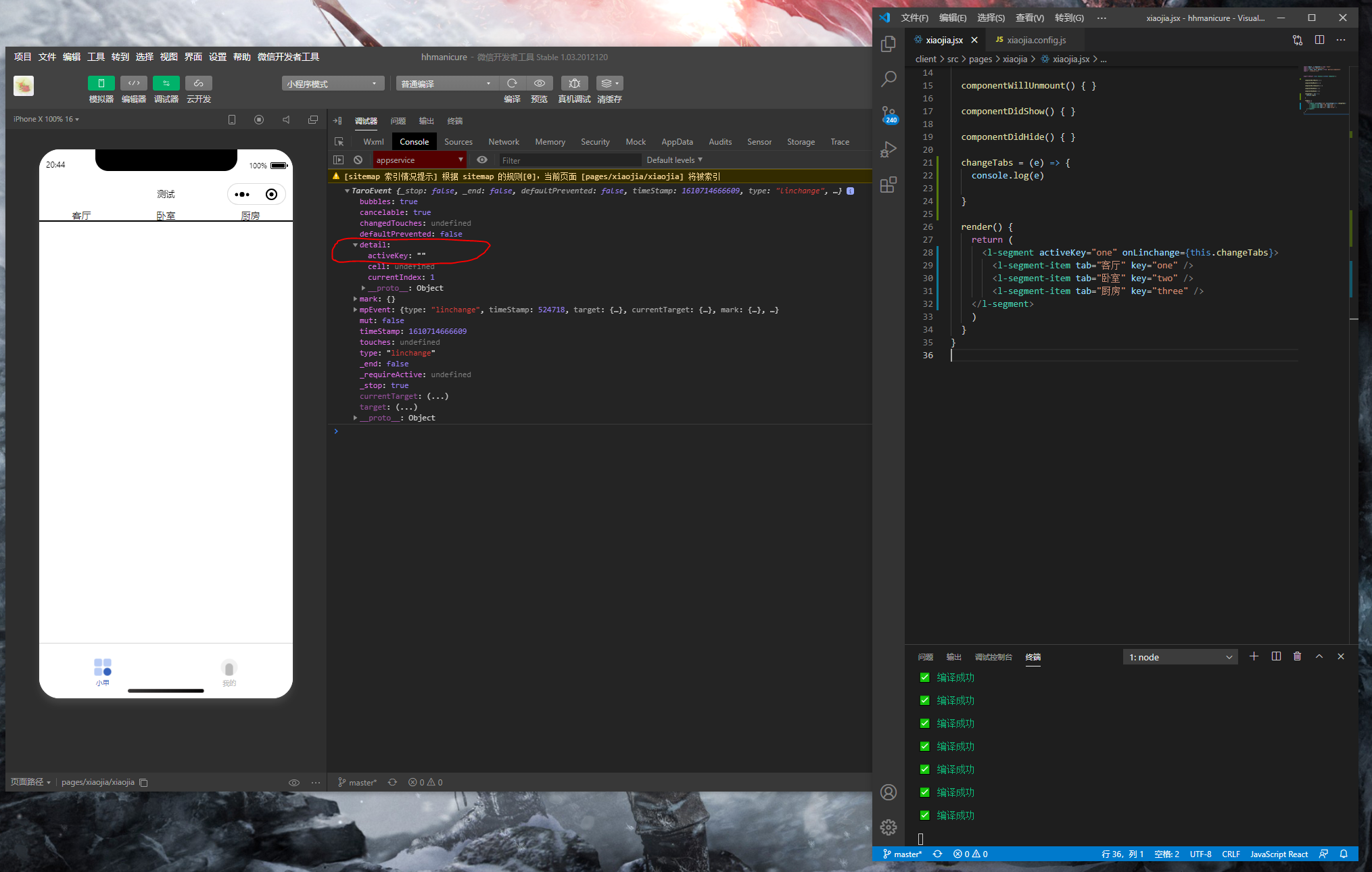Open the 云开发 cloud development button
1372x872 pixels.
click(198, 83)
